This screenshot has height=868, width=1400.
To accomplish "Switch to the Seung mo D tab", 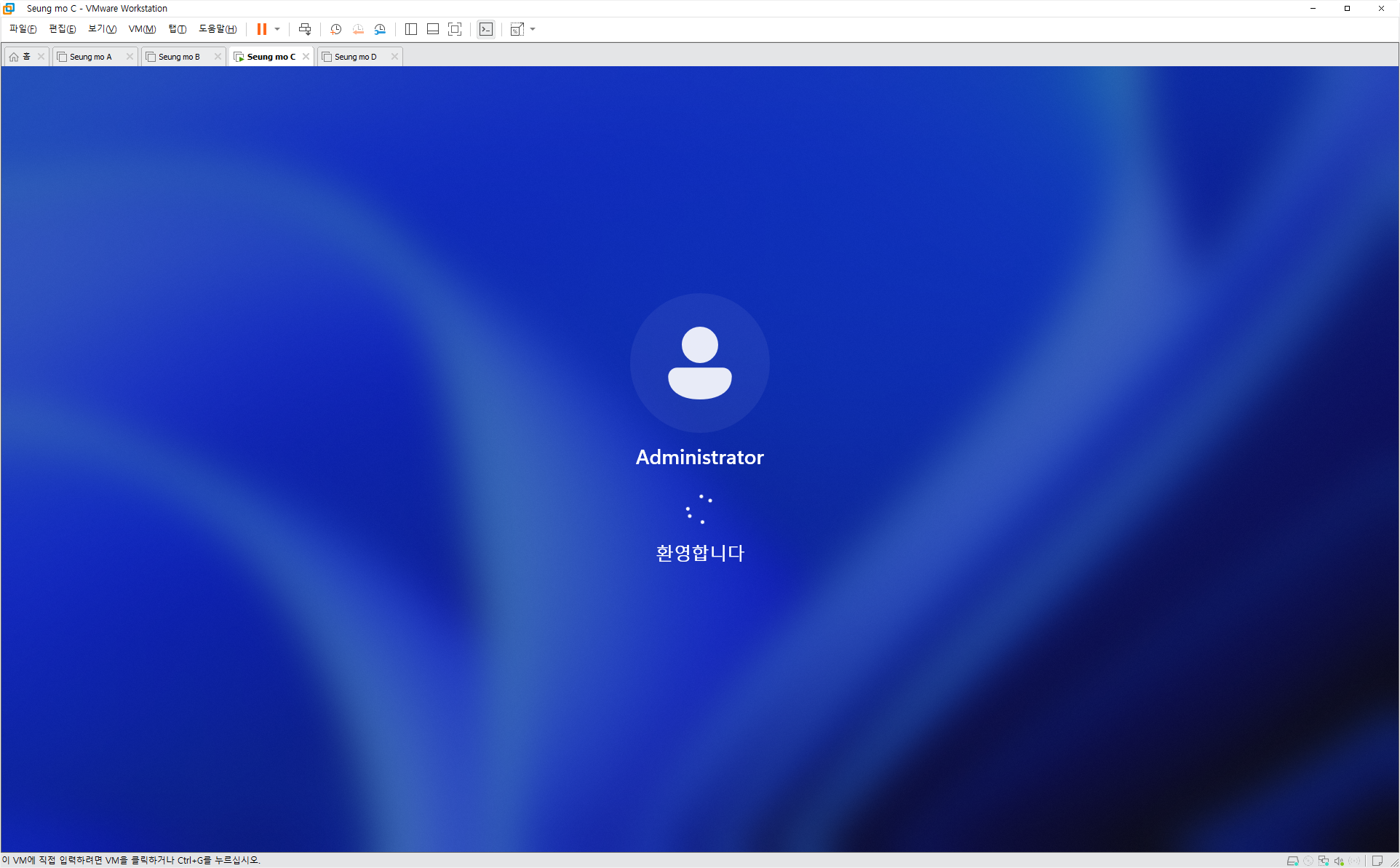I will tap(356, 57).
